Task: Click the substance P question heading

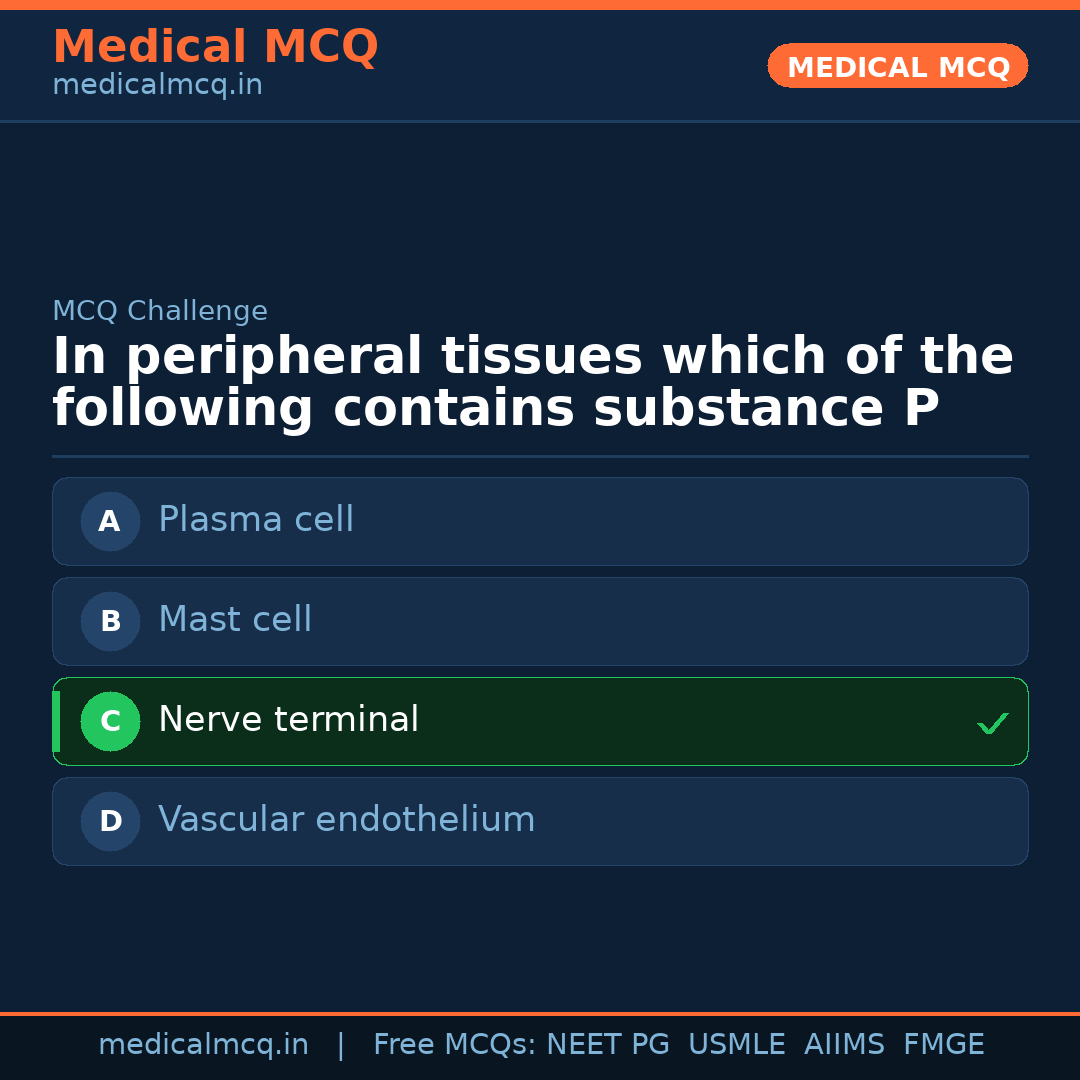Action: point(533,383)
